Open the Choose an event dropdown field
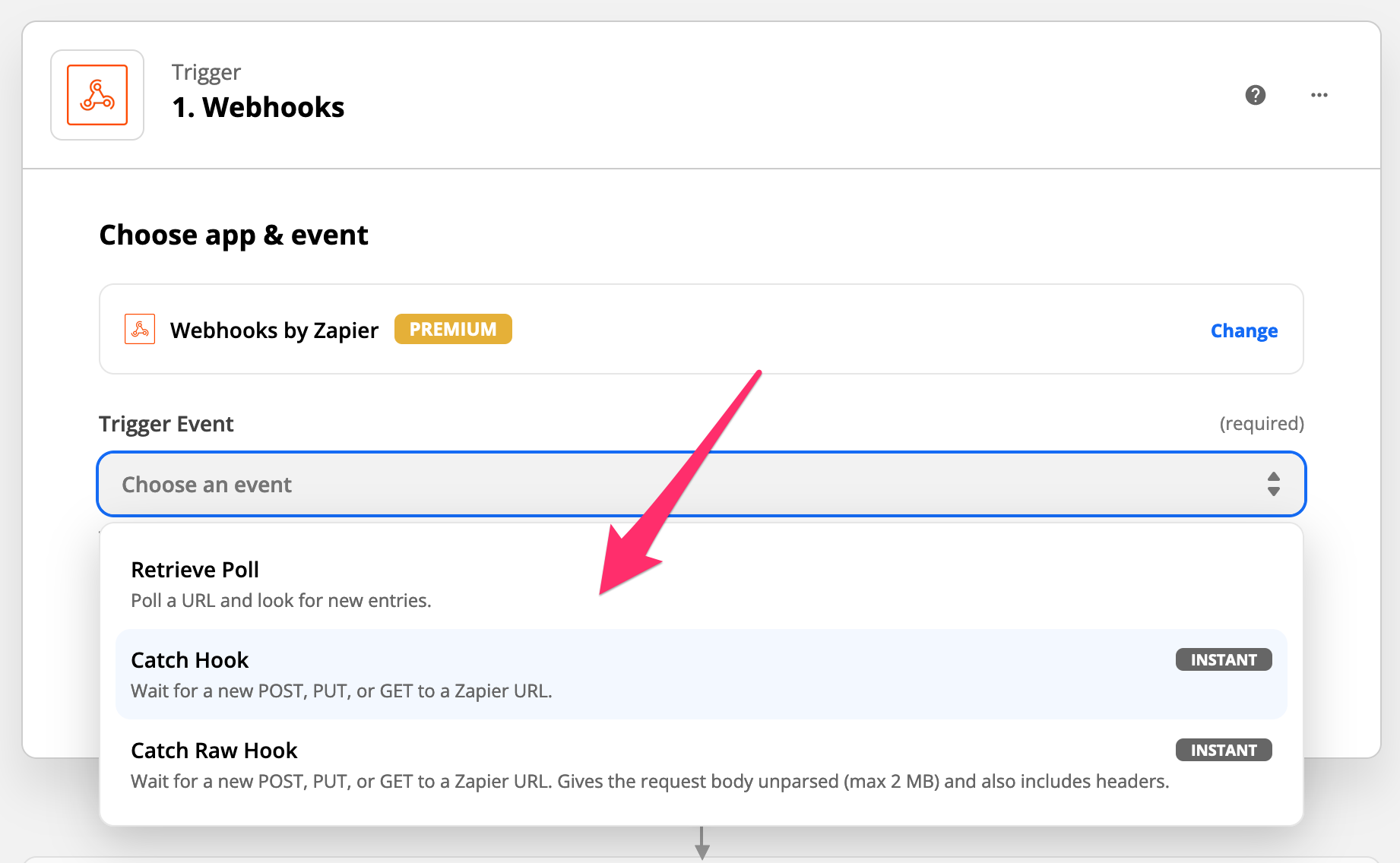Viewport: 1400px width, 863px height. click(684, 484)
